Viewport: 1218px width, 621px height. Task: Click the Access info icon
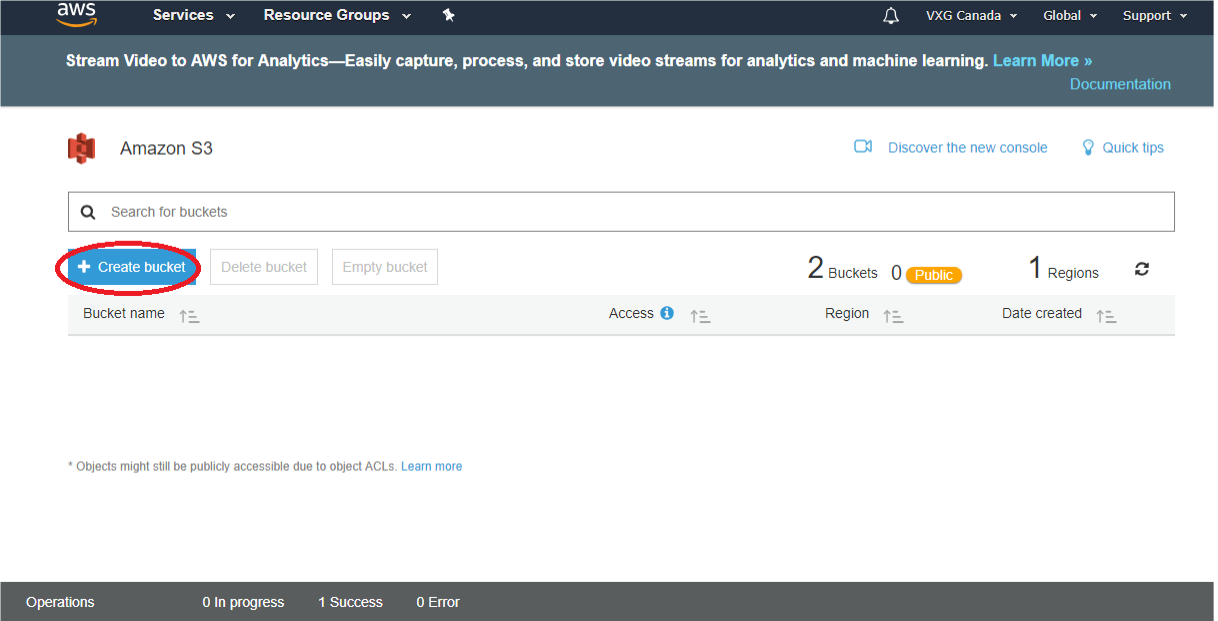[x=667, y=313]
